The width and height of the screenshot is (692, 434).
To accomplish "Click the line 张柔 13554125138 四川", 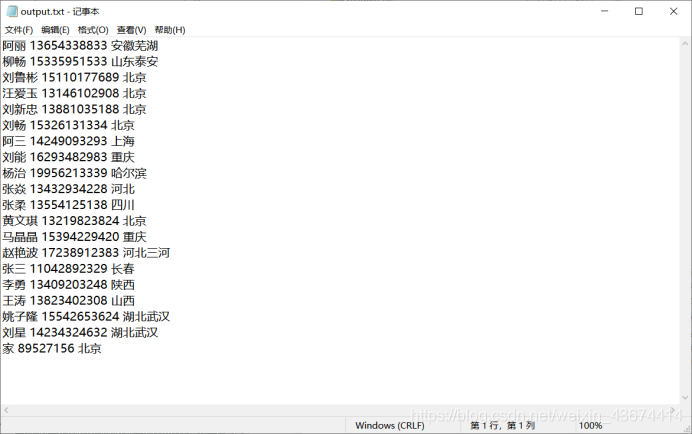I will 68,205.
